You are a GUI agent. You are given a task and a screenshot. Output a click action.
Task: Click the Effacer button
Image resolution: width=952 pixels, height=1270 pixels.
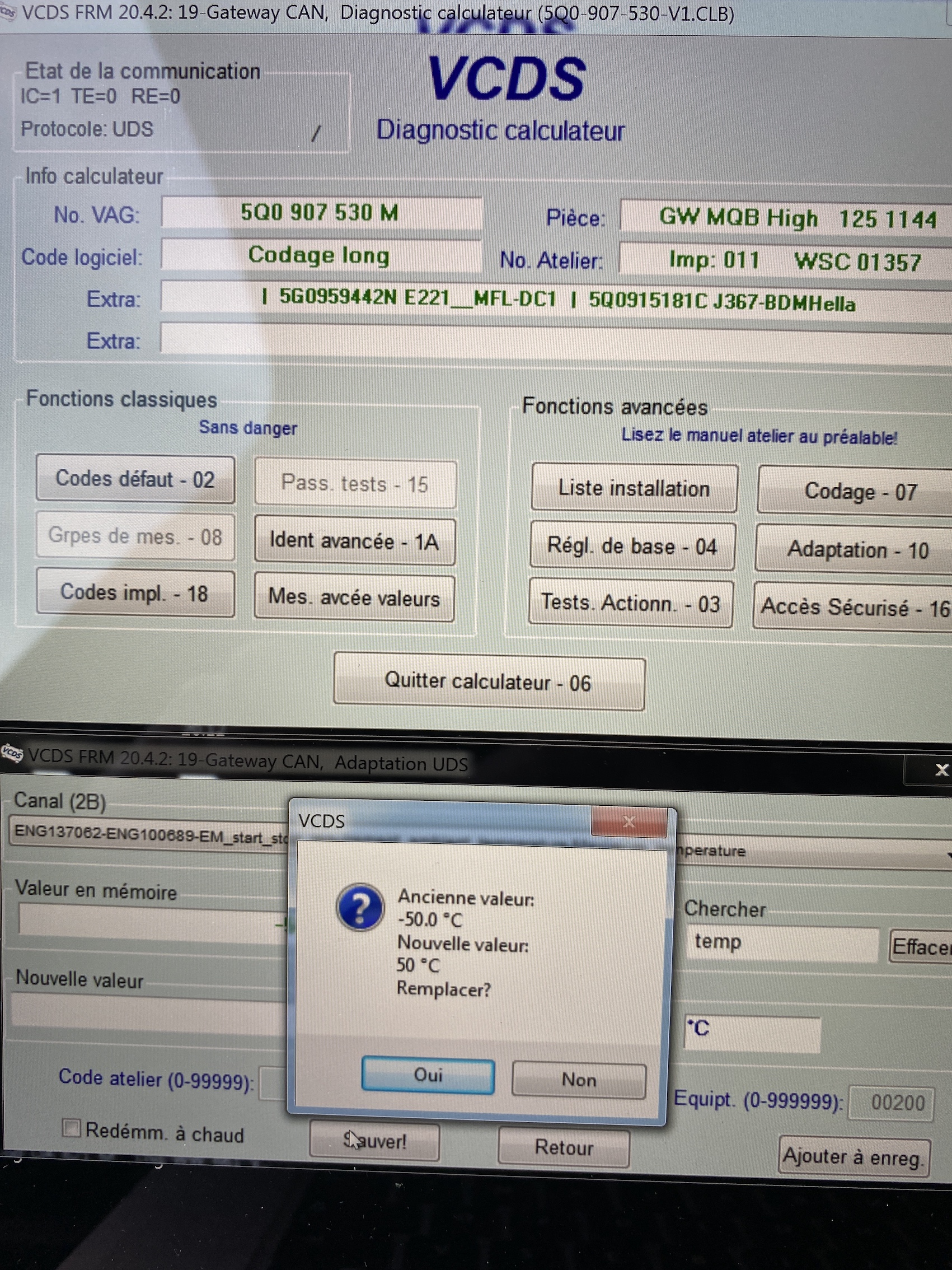coord(921,947)
